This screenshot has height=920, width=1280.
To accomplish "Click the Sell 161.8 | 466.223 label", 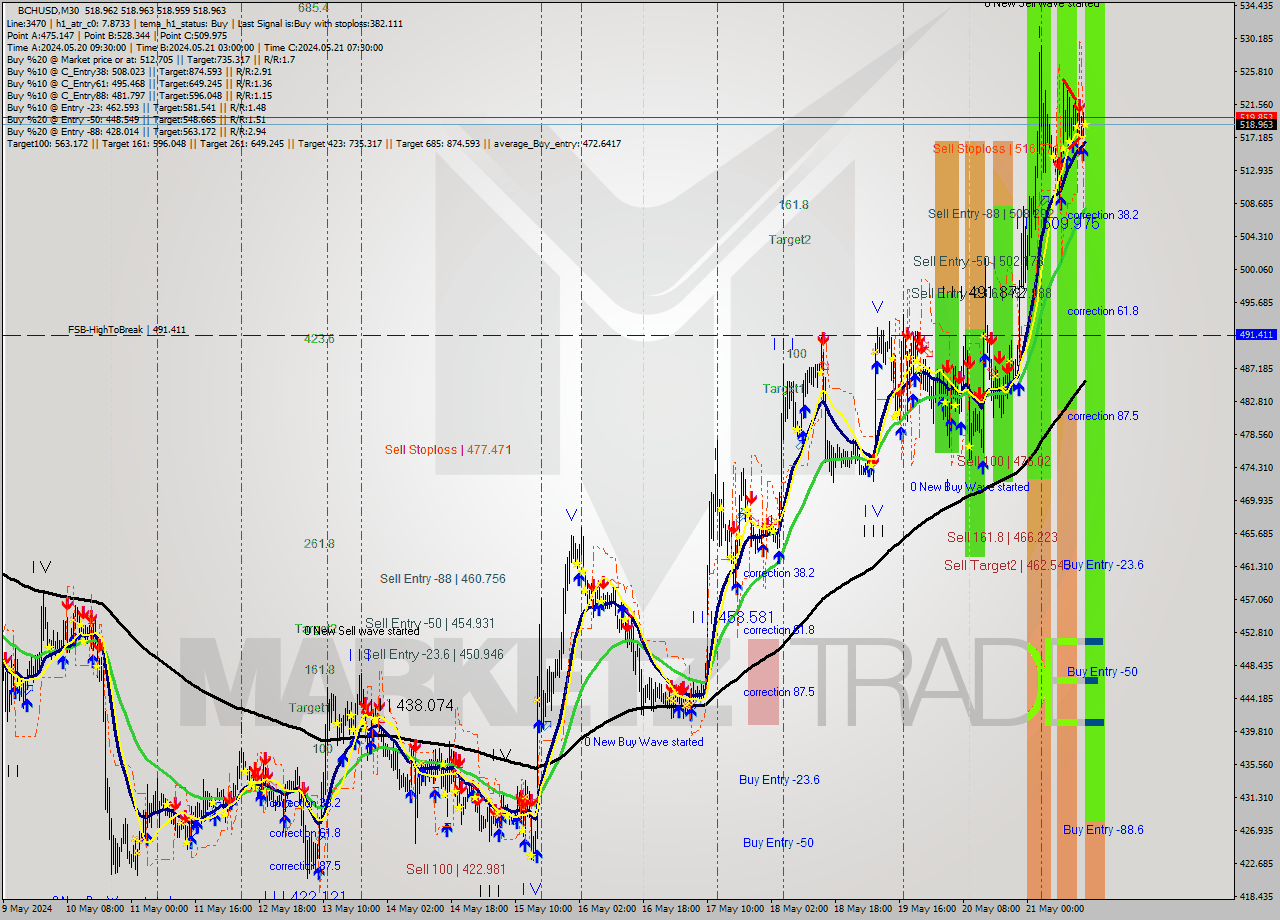I will click(x=1002, y=538).
